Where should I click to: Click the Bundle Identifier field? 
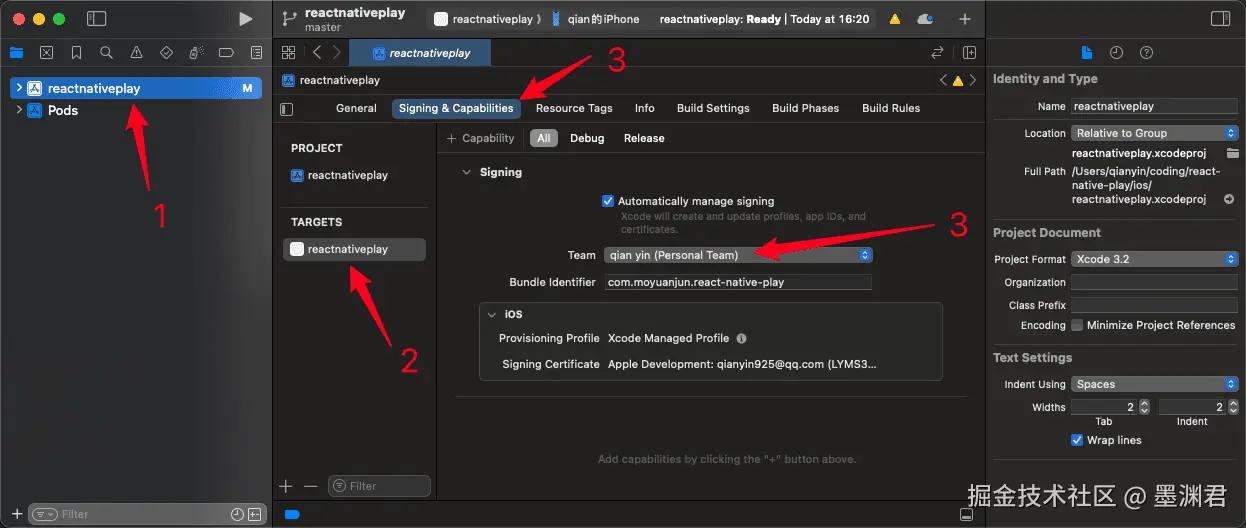(738, 282)
